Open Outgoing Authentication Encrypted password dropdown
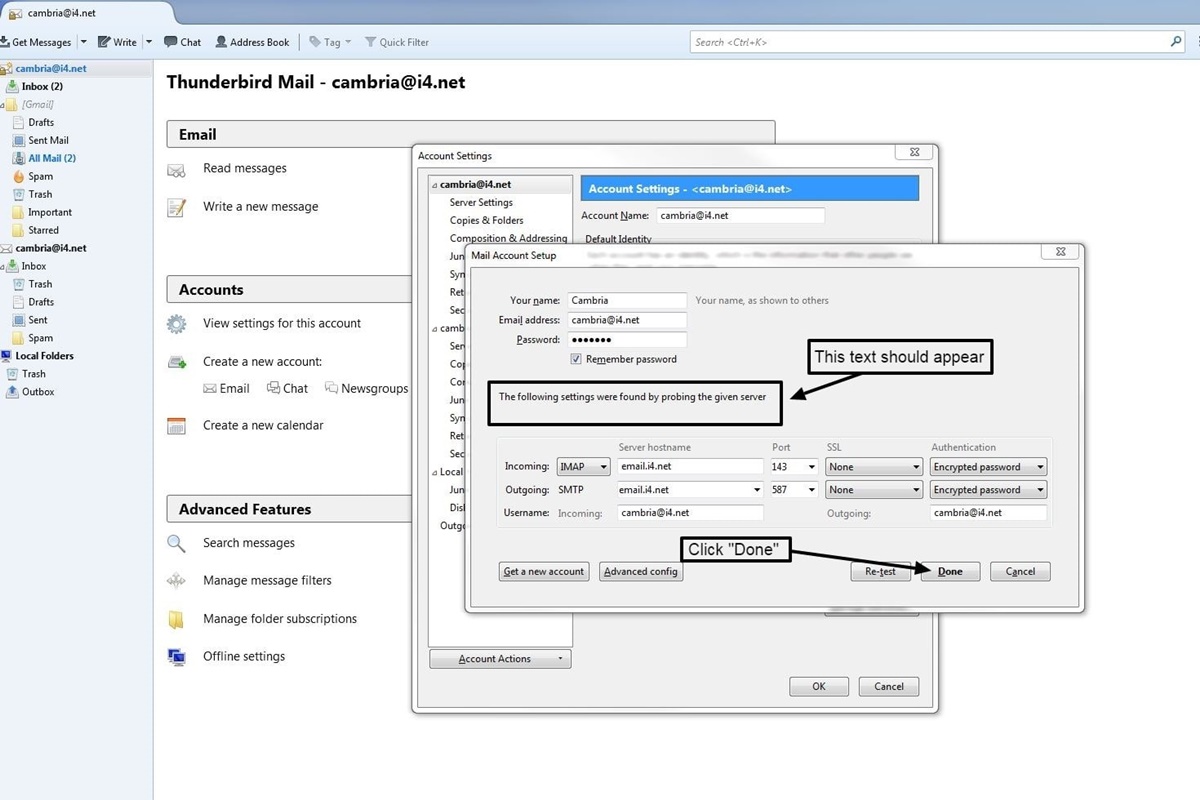This screenshot has height=800, width=1200. (x=988, y=490)
